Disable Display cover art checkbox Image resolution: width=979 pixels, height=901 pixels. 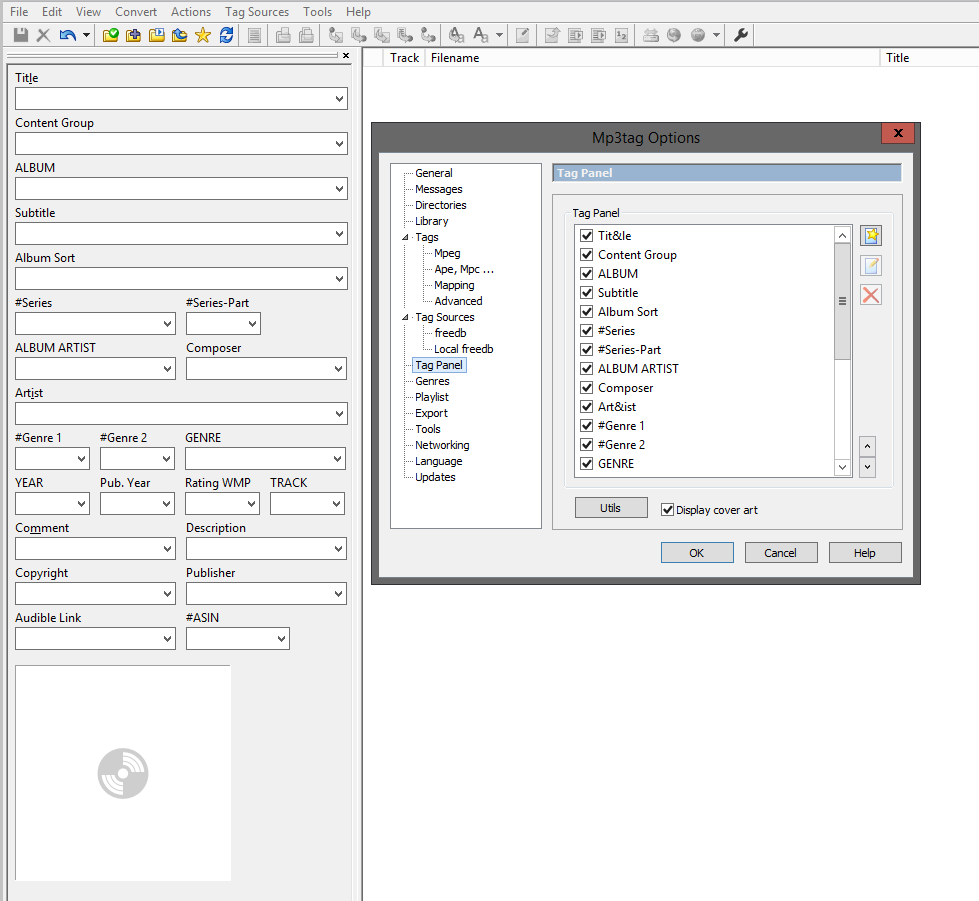click(x=667, y=510)
